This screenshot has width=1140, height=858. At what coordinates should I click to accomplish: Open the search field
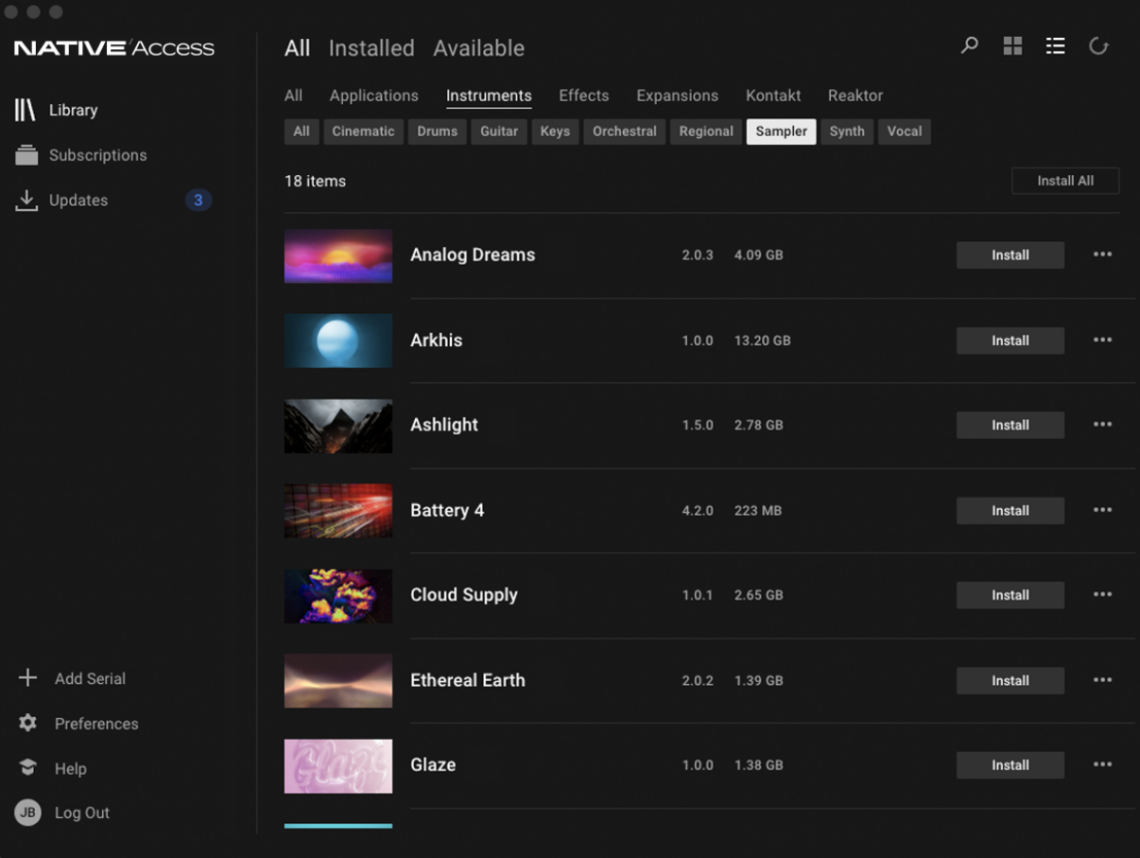pos(968,45)
